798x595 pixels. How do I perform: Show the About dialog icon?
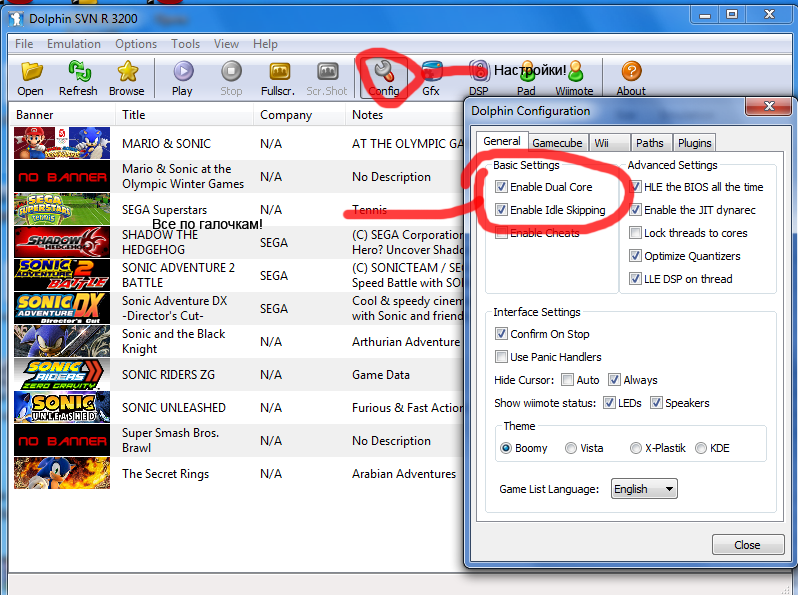point(632,71)
